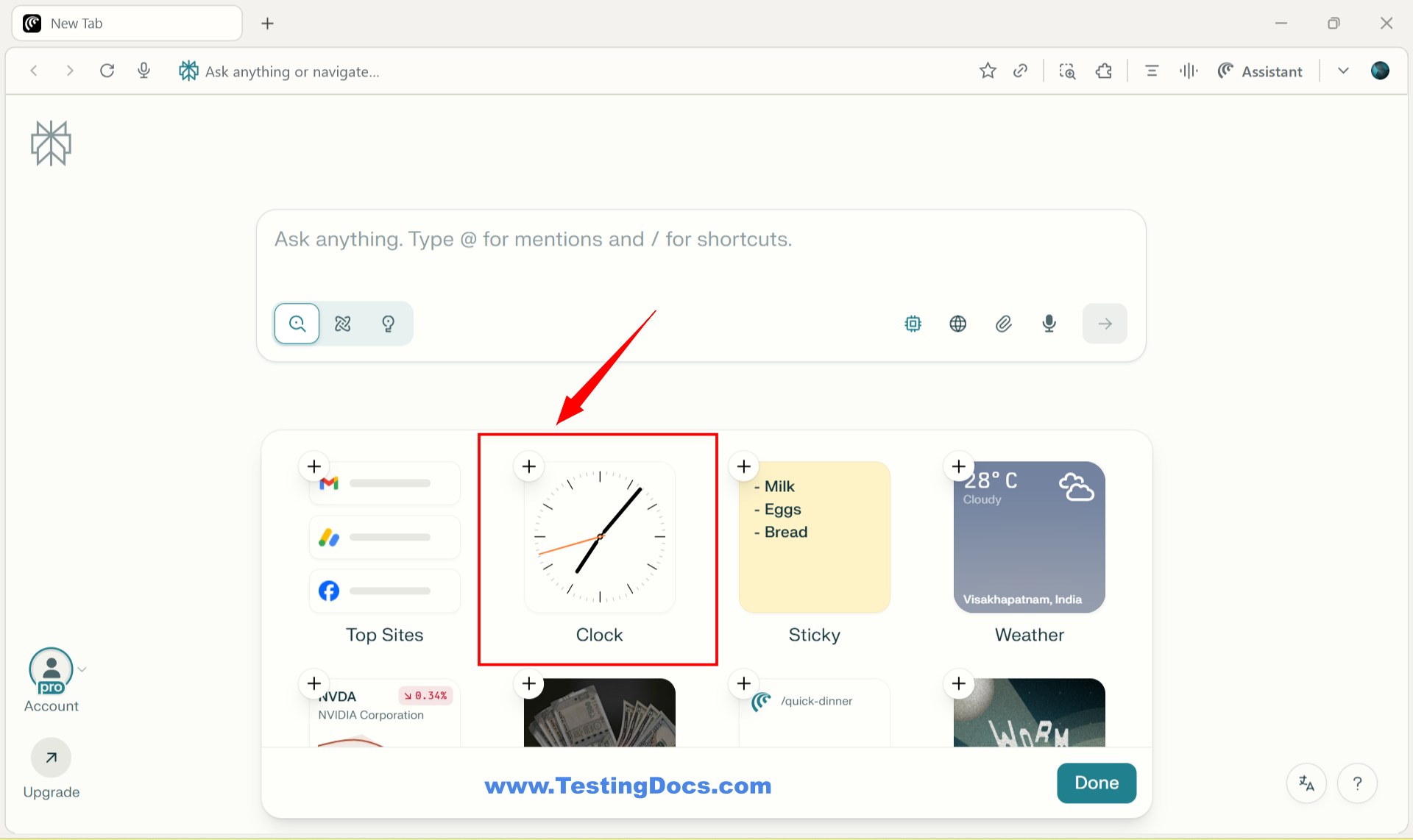
Task: Click the voice waveform icon in toolbar
Action: tap(1188, 71)
